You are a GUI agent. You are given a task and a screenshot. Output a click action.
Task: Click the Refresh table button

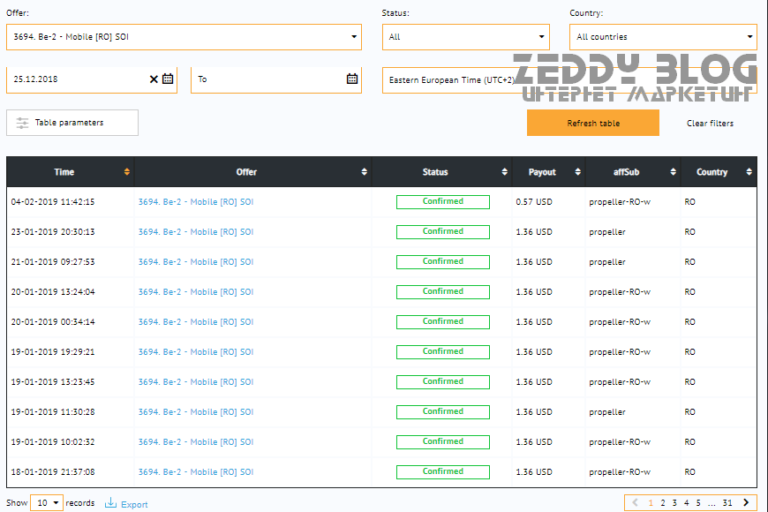pos(593,122)
